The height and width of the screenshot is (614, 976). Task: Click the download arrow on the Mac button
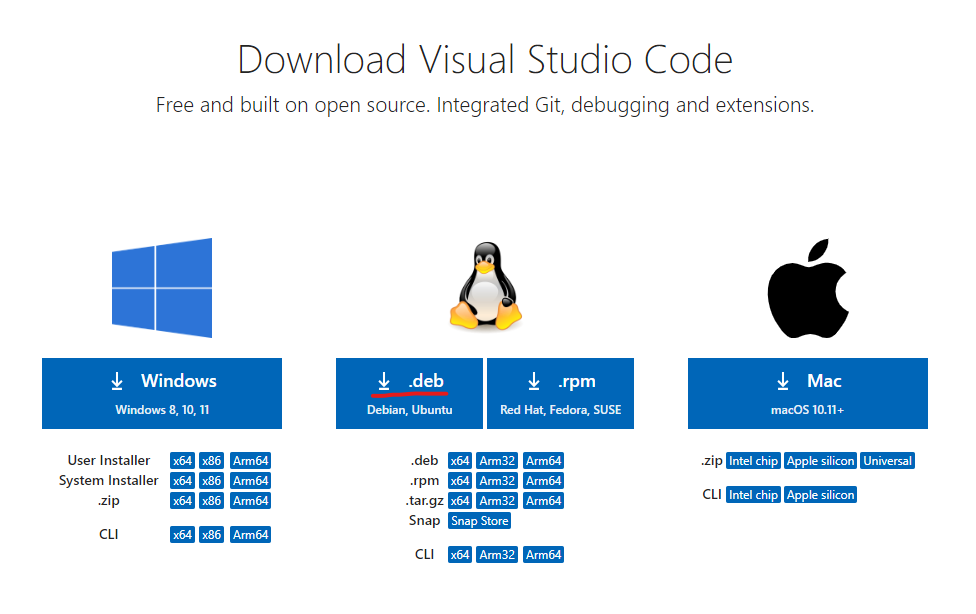click(x=783, y=380)
